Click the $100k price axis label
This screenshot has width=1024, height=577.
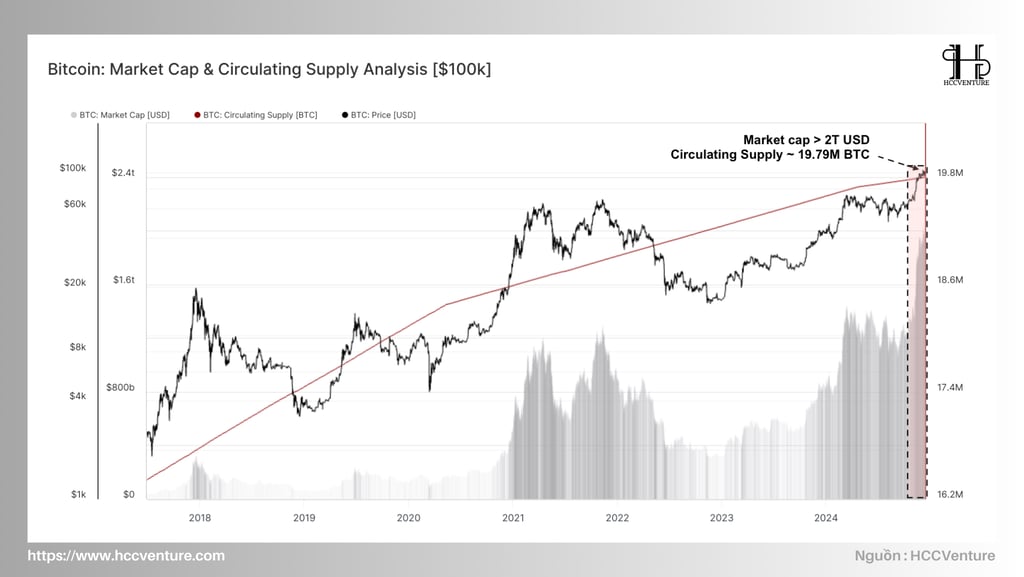coord(72,168)
